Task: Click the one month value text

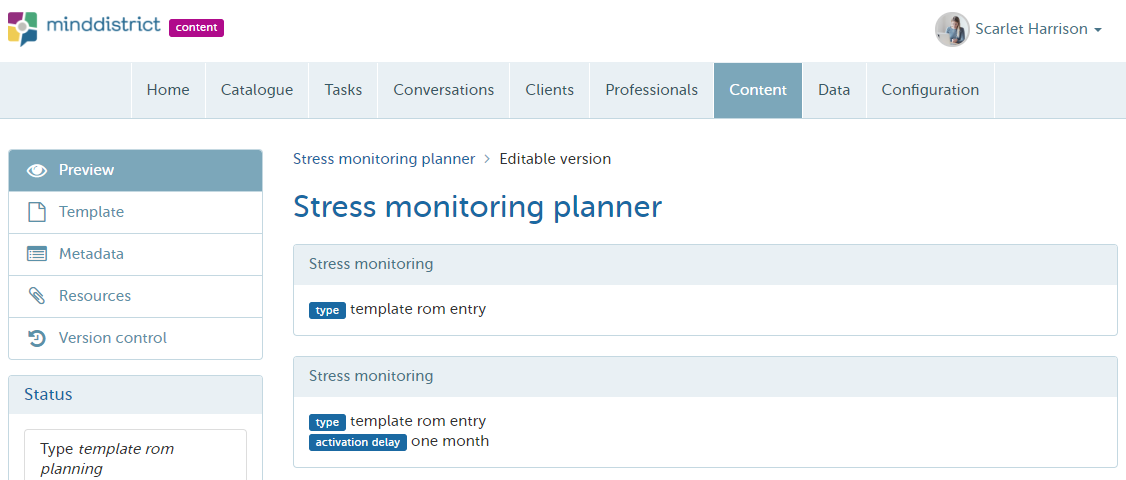Action: tap(450, 441)
